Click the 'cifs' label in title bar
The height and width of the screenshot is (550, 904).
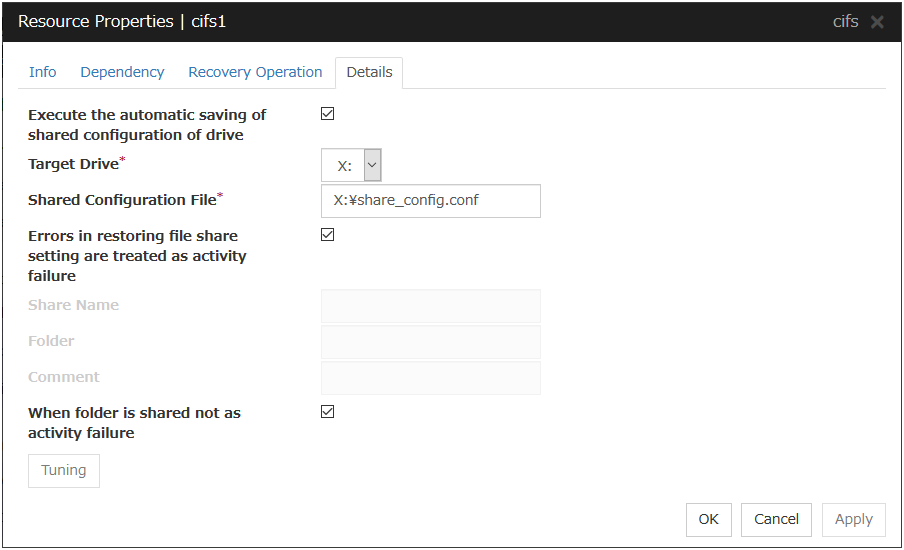pyautogui.click(x=845, y=21)
